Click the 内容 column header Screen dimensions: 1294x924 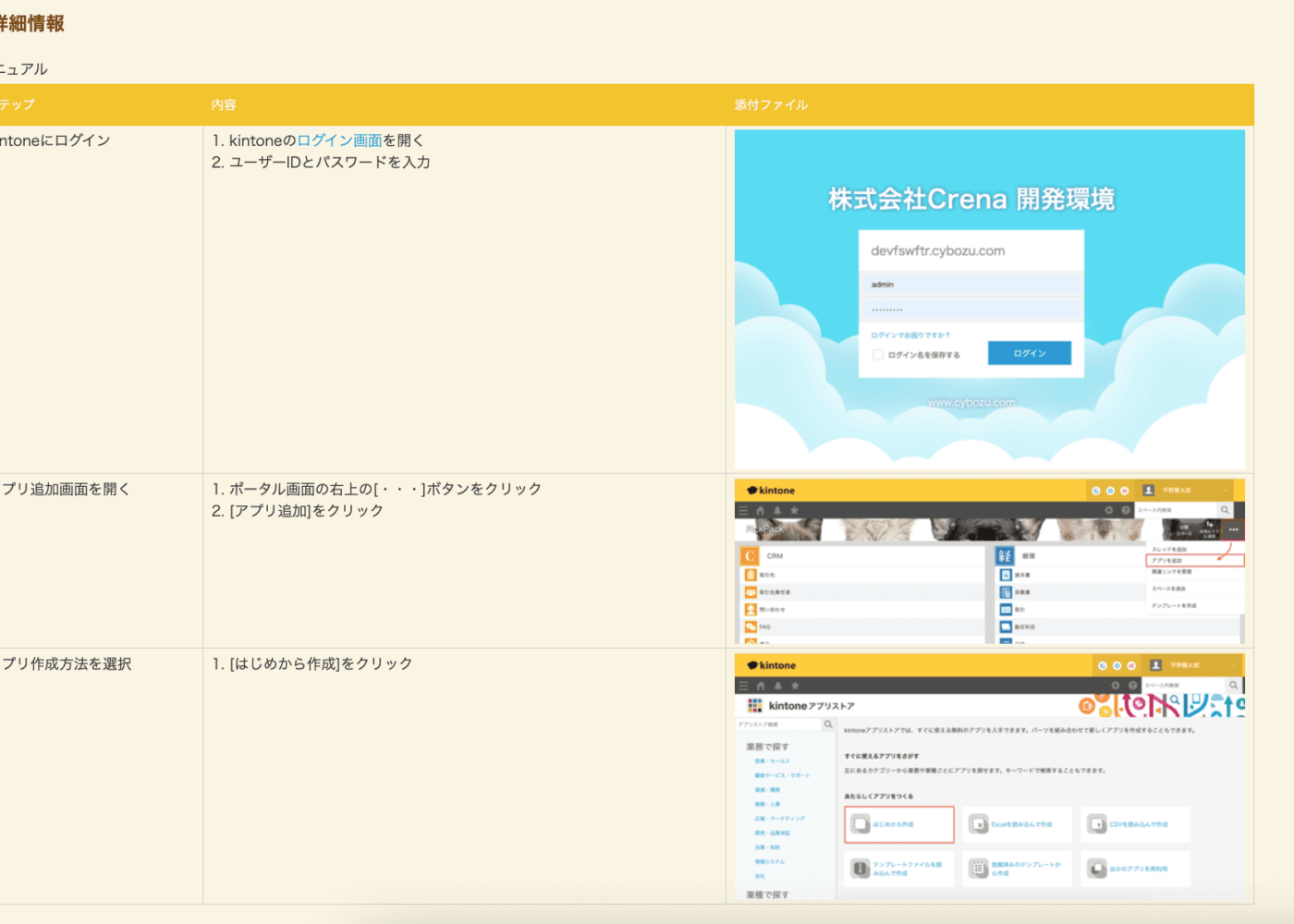pyautogui.click(x=224, y=105)
